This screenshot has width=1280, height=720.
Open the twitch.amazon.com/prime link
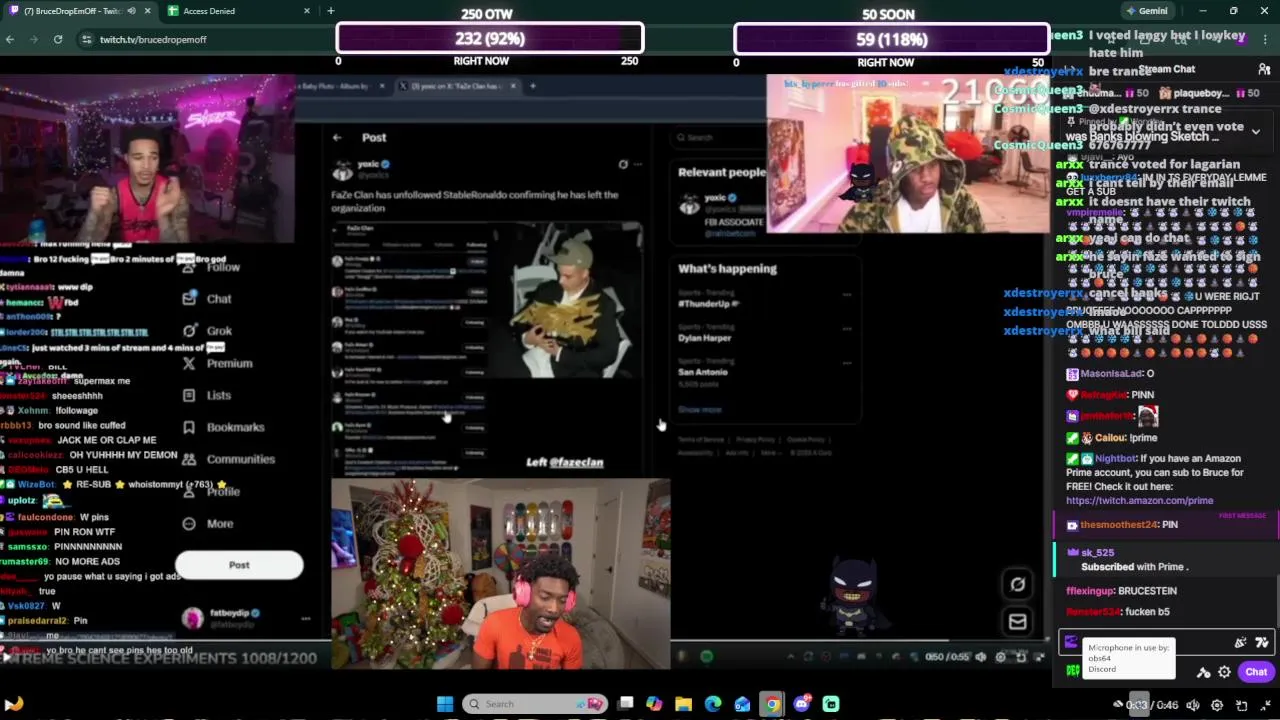point(1139,500)
